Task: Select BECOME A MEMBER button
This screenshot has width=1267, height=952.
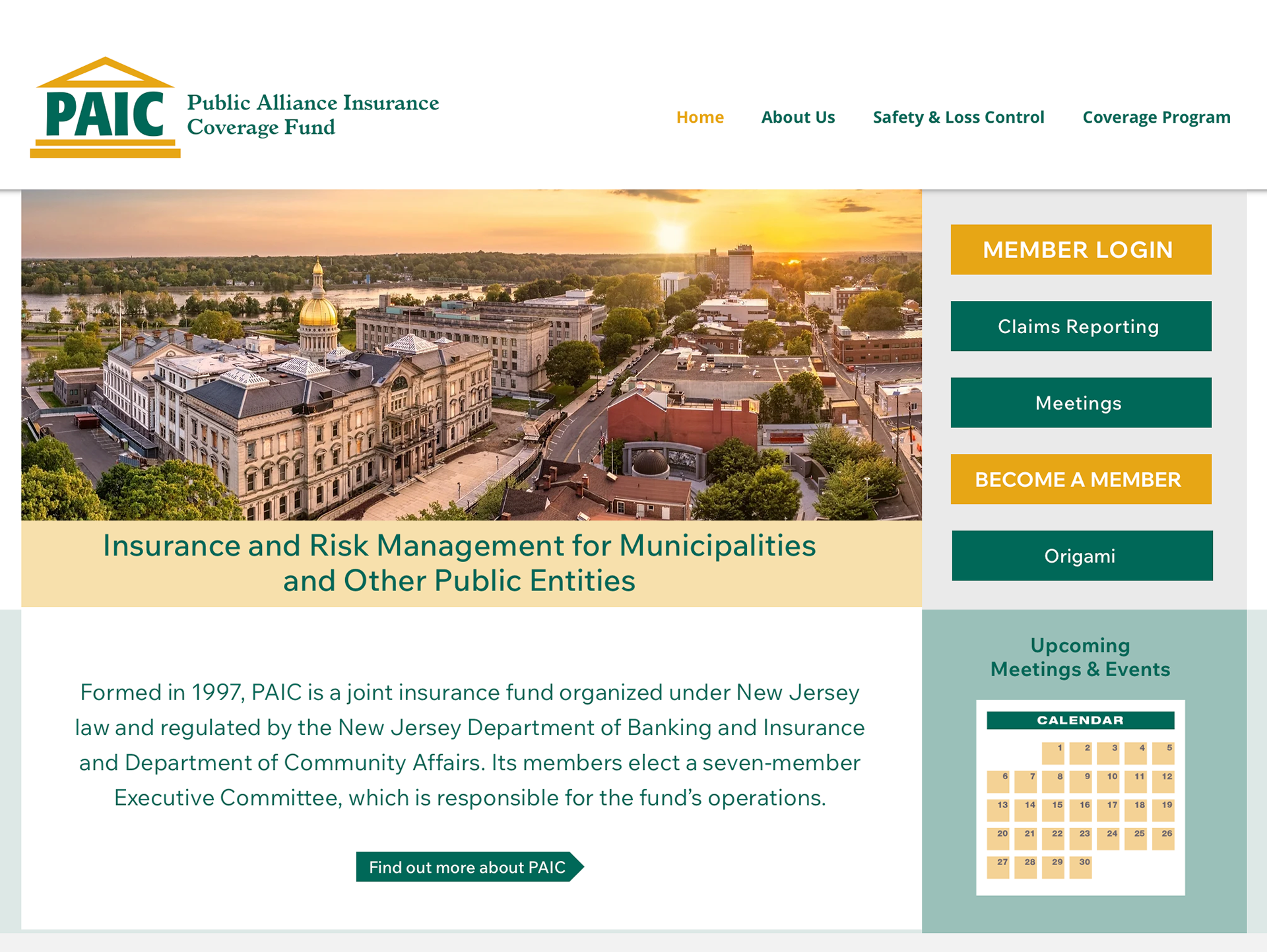Action: (x=1080, y=480)
